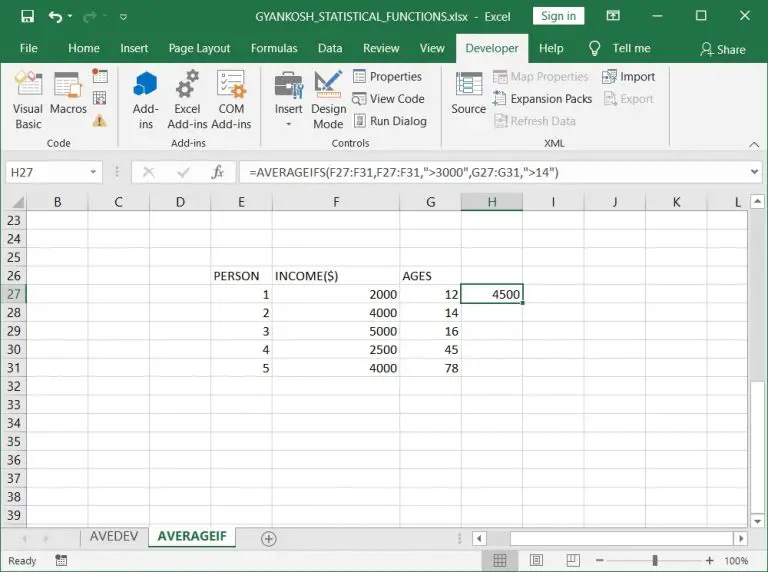Click View Code

tap(388, 99)
